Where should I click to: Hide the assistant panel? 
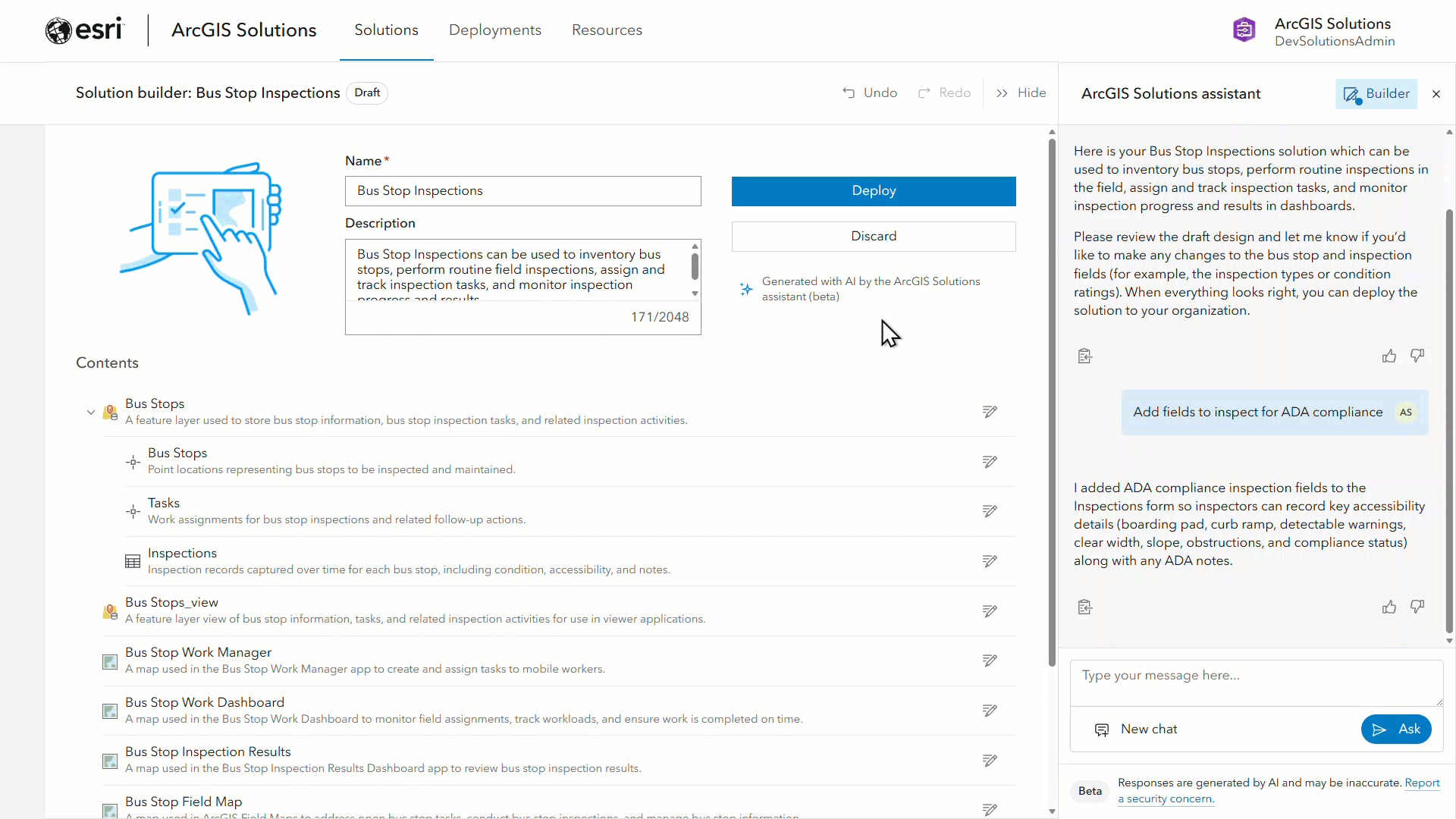pos(1021,93)
